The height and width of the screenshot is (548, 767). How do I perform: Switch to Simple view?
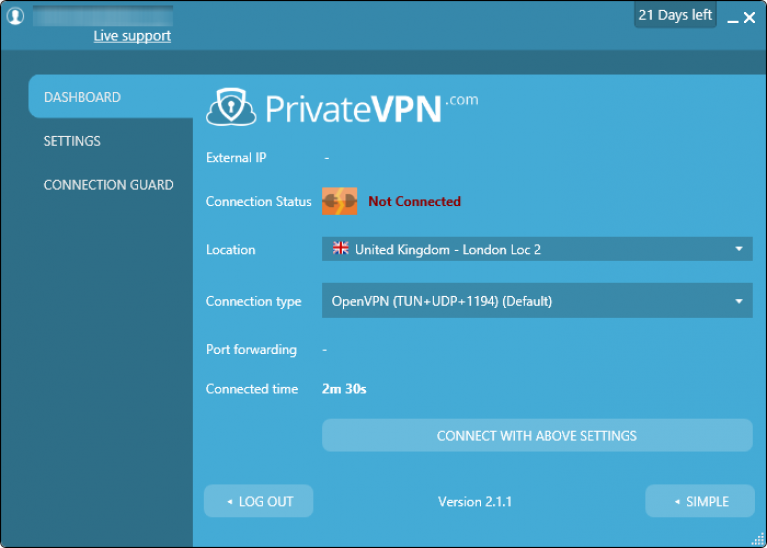click(x=700, y=501)
